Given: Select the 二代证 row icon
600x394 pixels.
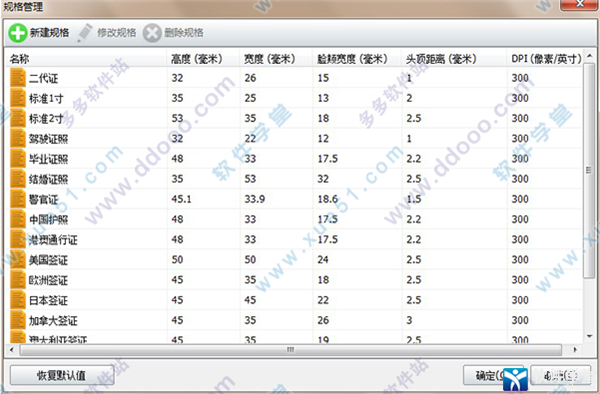Looking at the screenshot, I should click(x=18, y=78).
